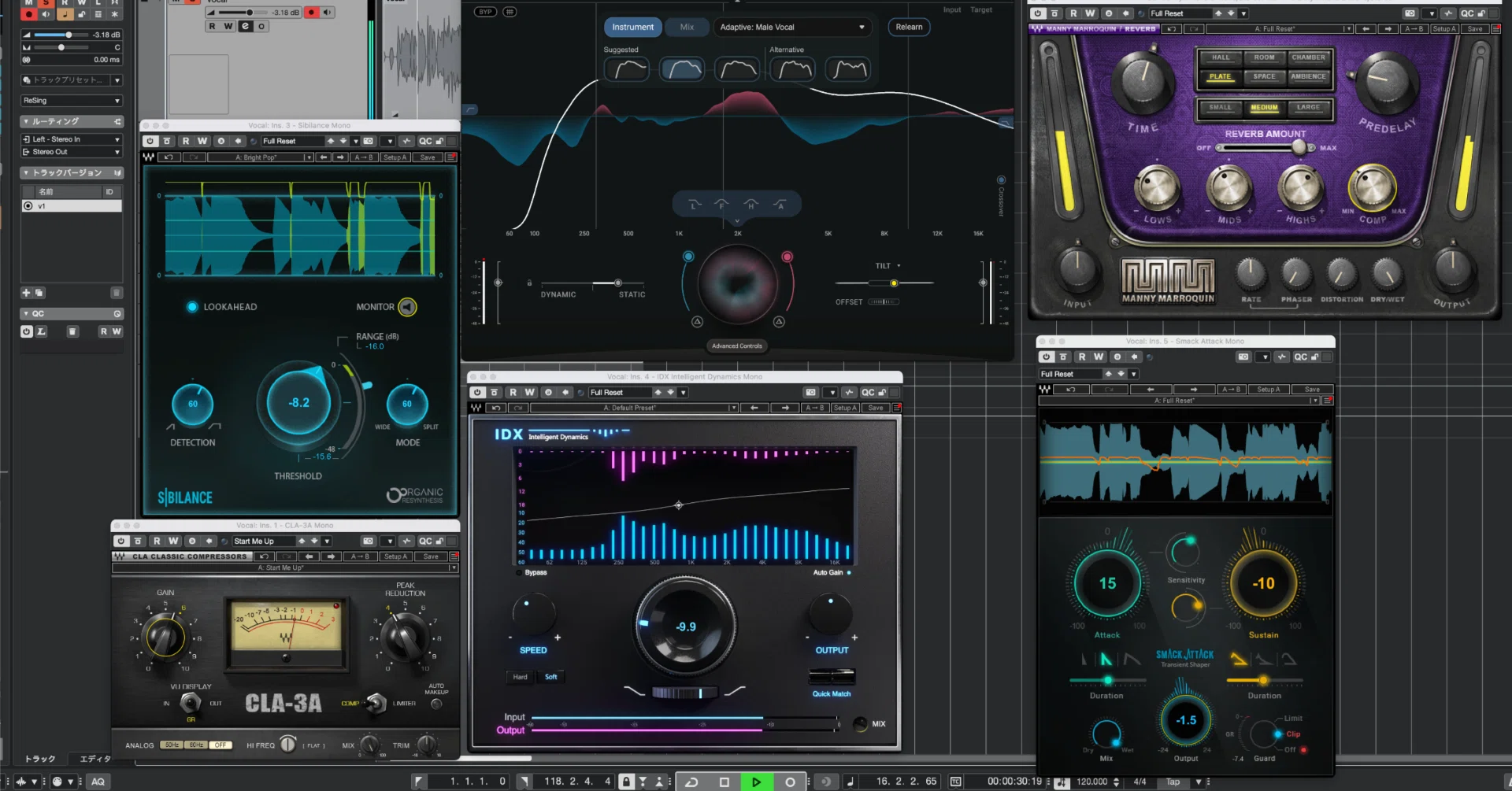
Task: Open the Adaptive: Male Vocal dropdown
Action: (792, 27)
